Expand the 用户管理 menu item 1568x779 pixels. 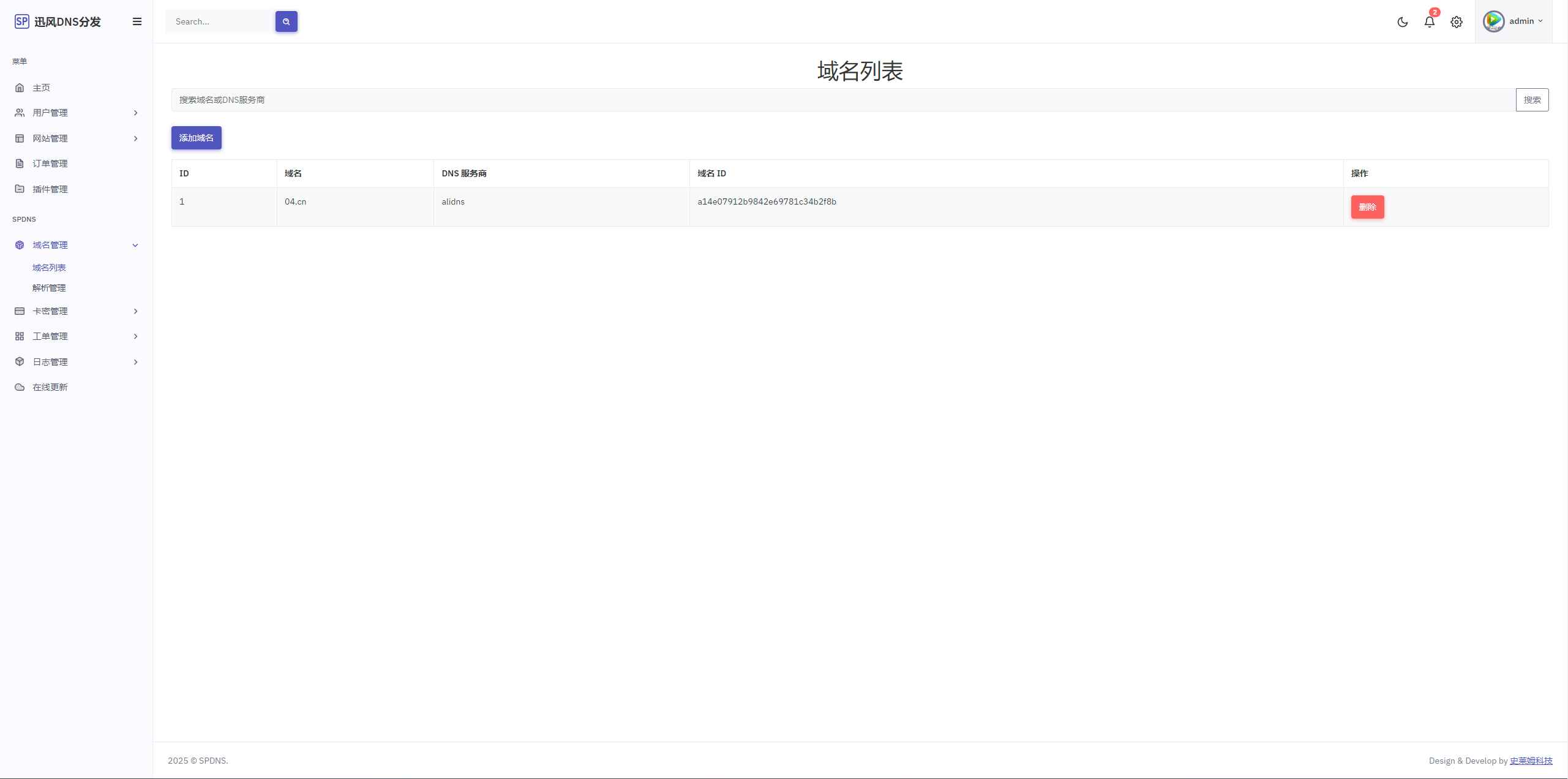coord(75,113)
